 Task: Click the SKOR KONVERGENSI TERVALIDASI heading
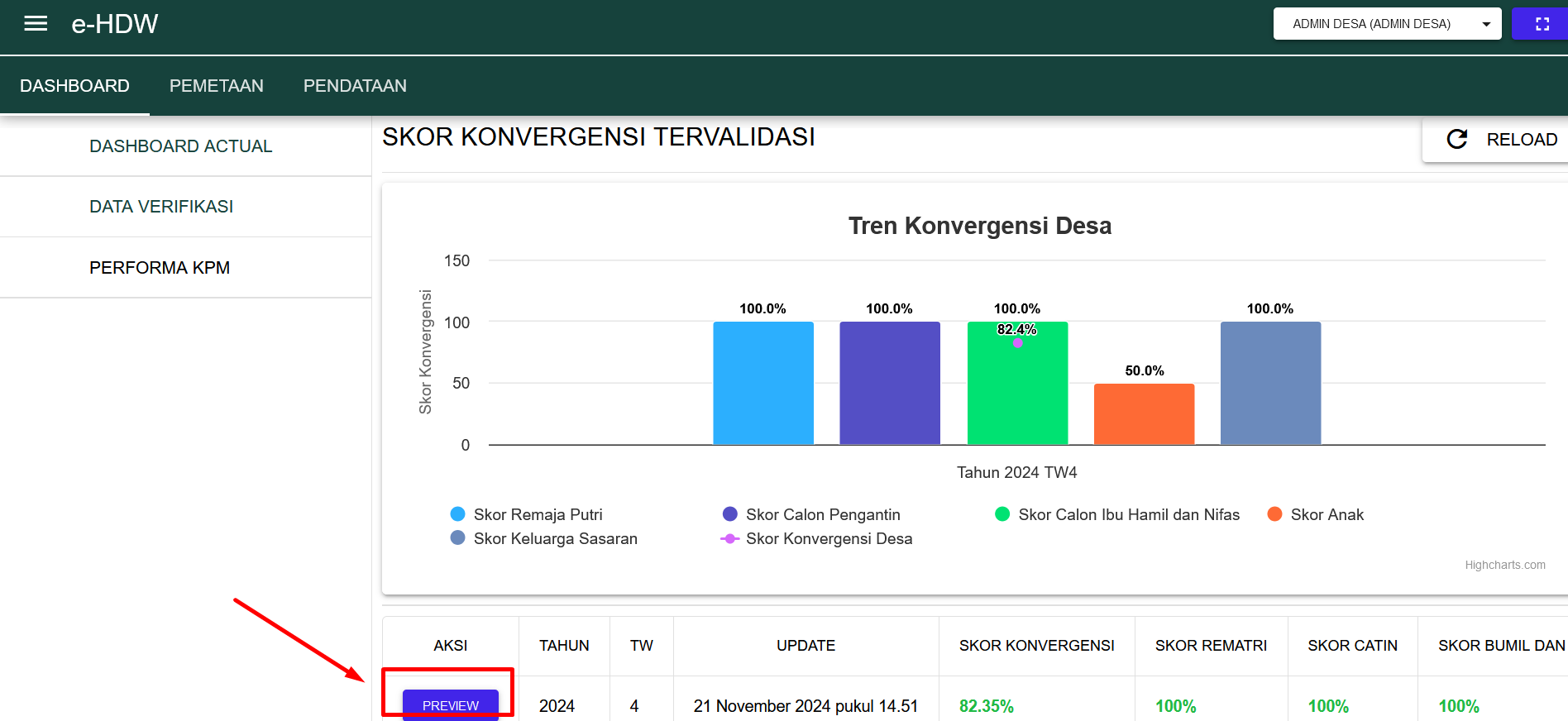(x=599, y=137)
